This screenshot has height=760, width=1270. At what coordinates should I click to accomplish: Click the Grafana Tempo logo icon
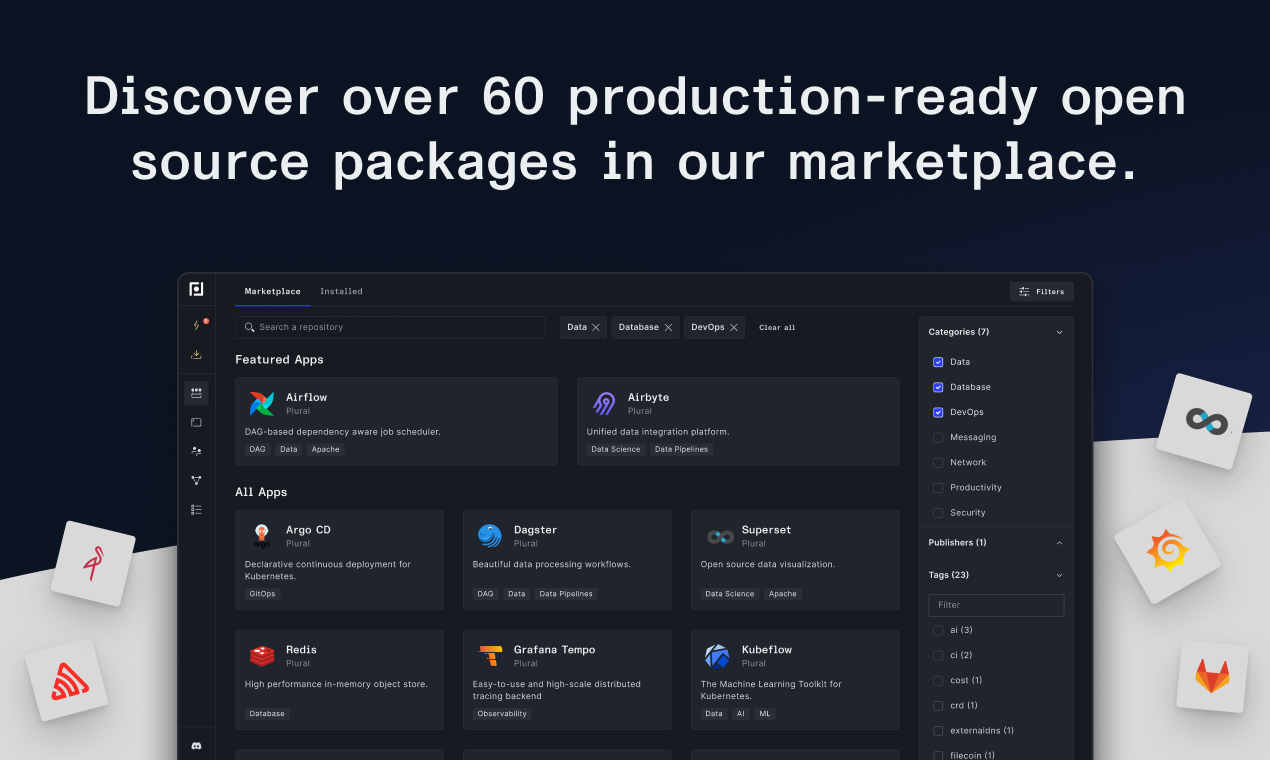[x=490, y=656]
